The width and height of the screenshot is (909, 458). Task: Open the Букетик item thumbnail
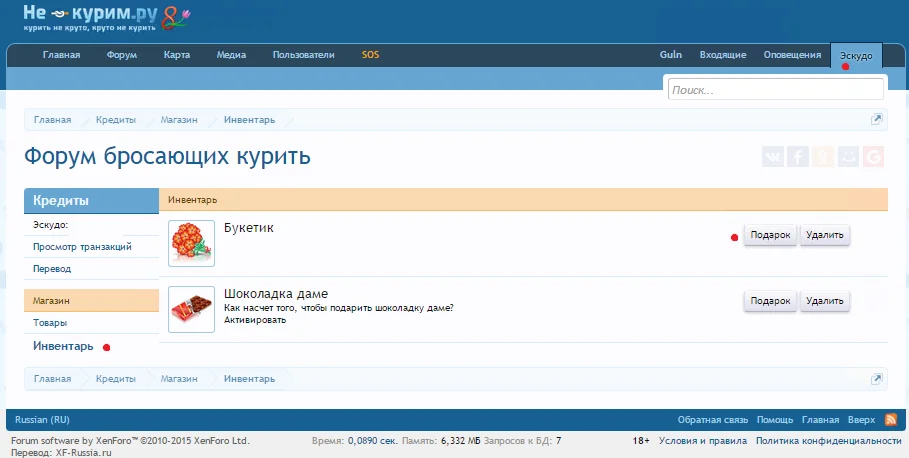point(191,243)
